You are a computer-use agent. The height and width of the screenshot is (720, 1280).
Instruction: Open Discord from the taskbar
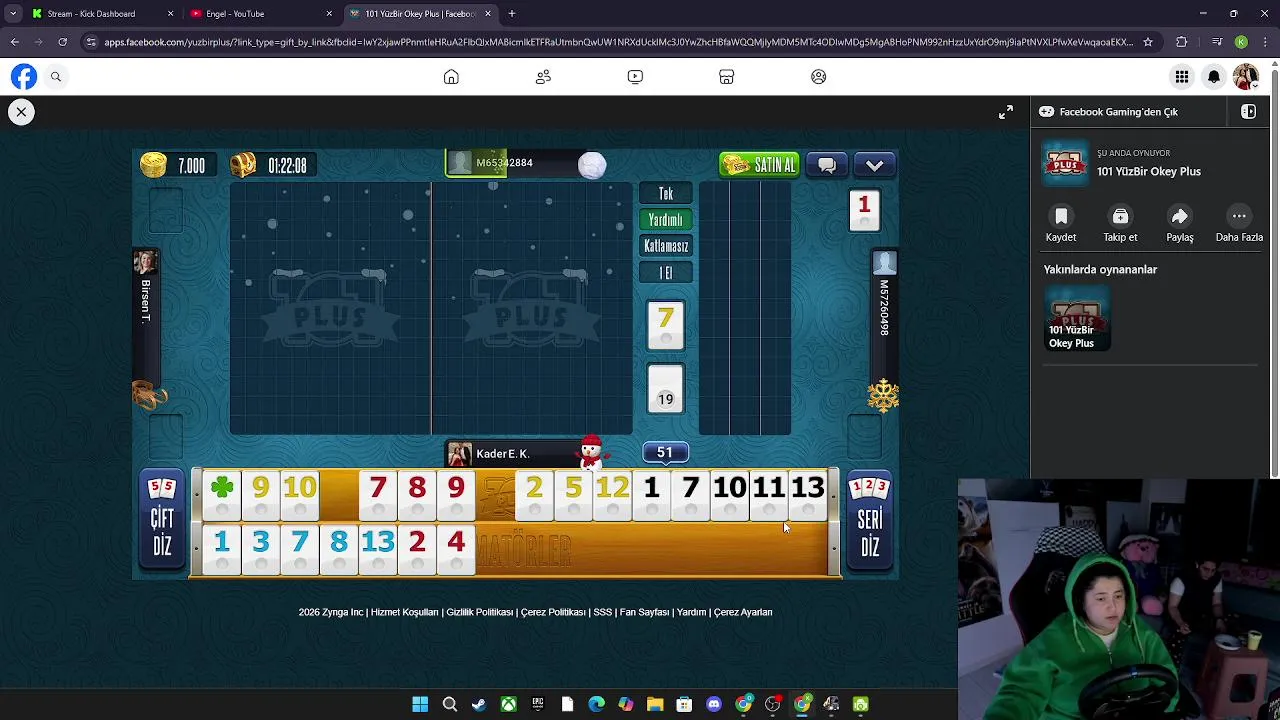click(714, 704)
